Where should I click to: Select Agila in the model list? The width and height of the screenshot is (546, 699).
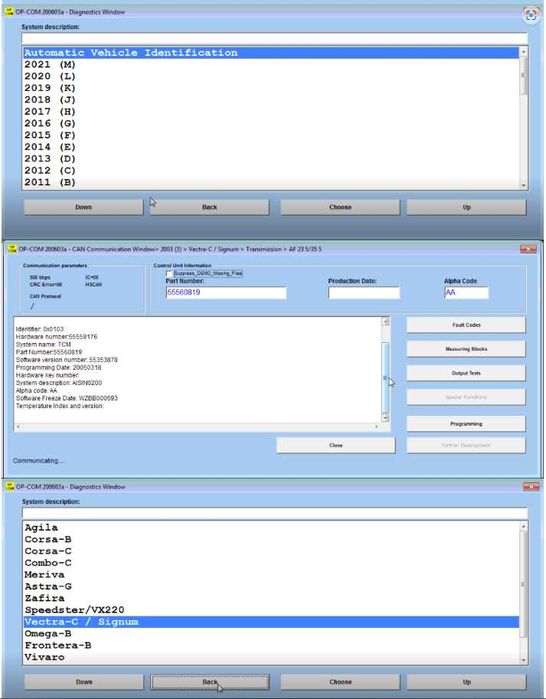271,528
